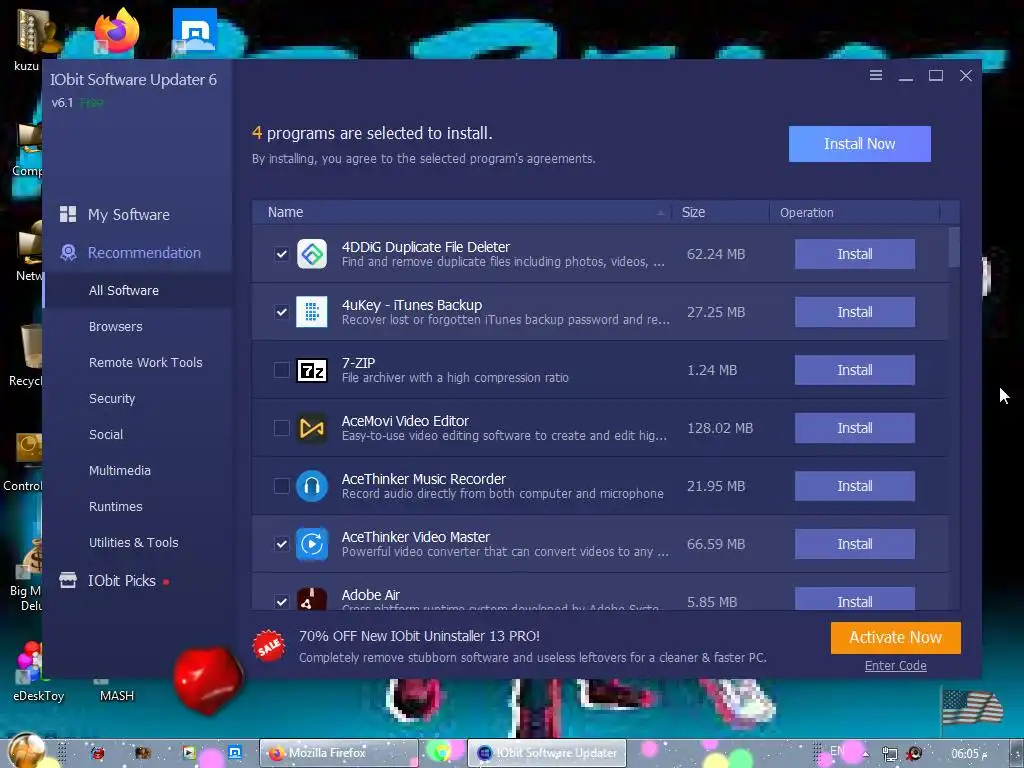Screen dimensions: 1024x768
Task: Check the 7-ZIP checkbox
Action: click(x=281, y=370)
